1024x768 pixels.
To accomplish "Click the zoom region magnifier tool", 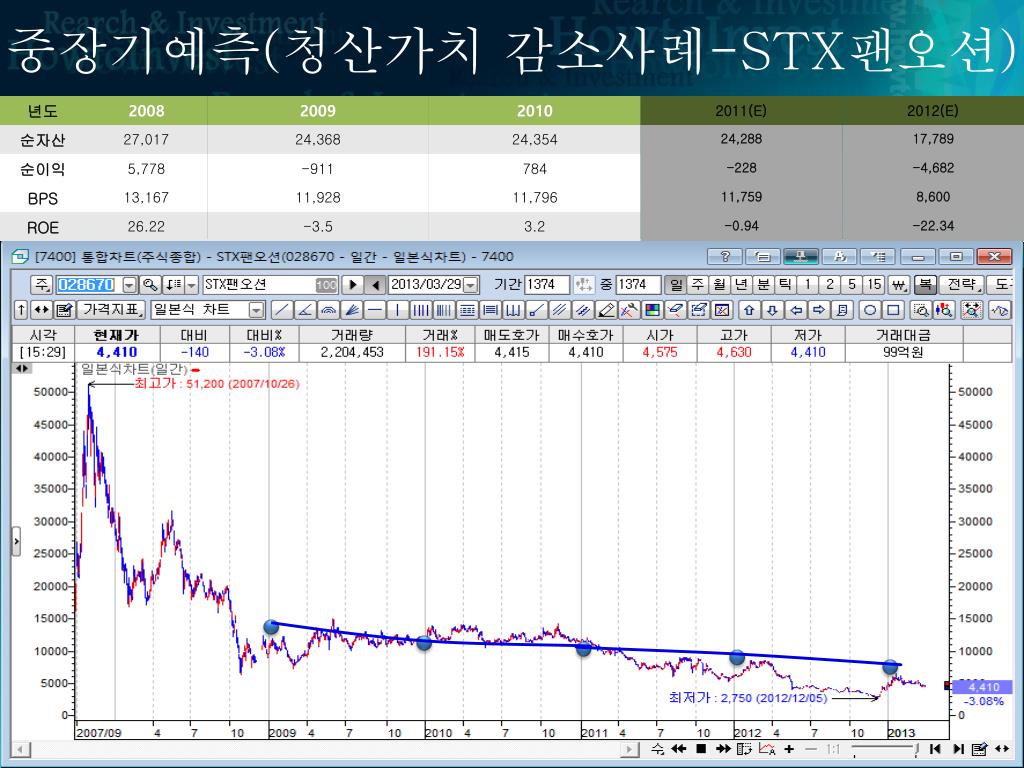I will (921, 310).
